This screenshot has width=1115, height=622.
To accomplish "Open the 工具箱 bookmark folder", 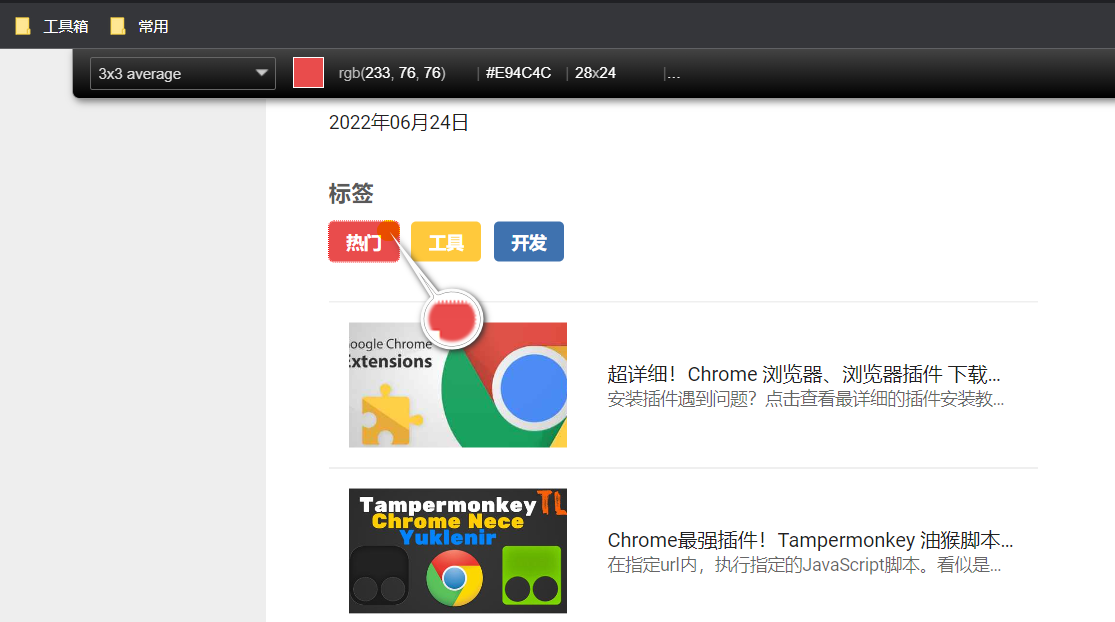I will [x=52, y=26].
